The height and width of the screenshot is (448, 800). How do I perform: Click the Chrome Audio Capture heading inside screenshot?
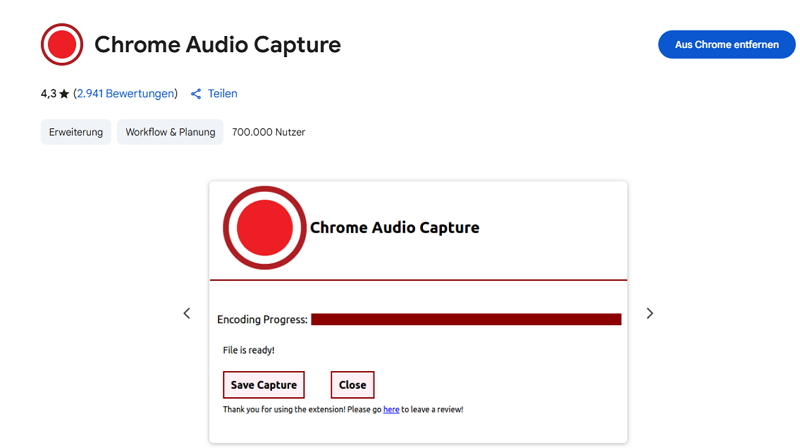tap(394, 228)
